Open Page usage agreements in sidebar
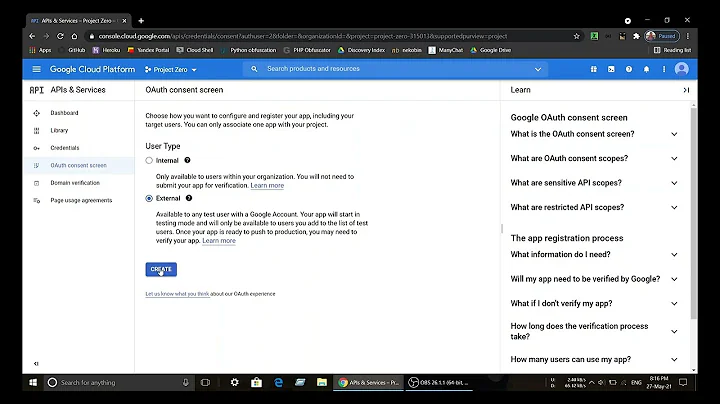The height and width of the screenshot is (404, 720). coord(81,200)
